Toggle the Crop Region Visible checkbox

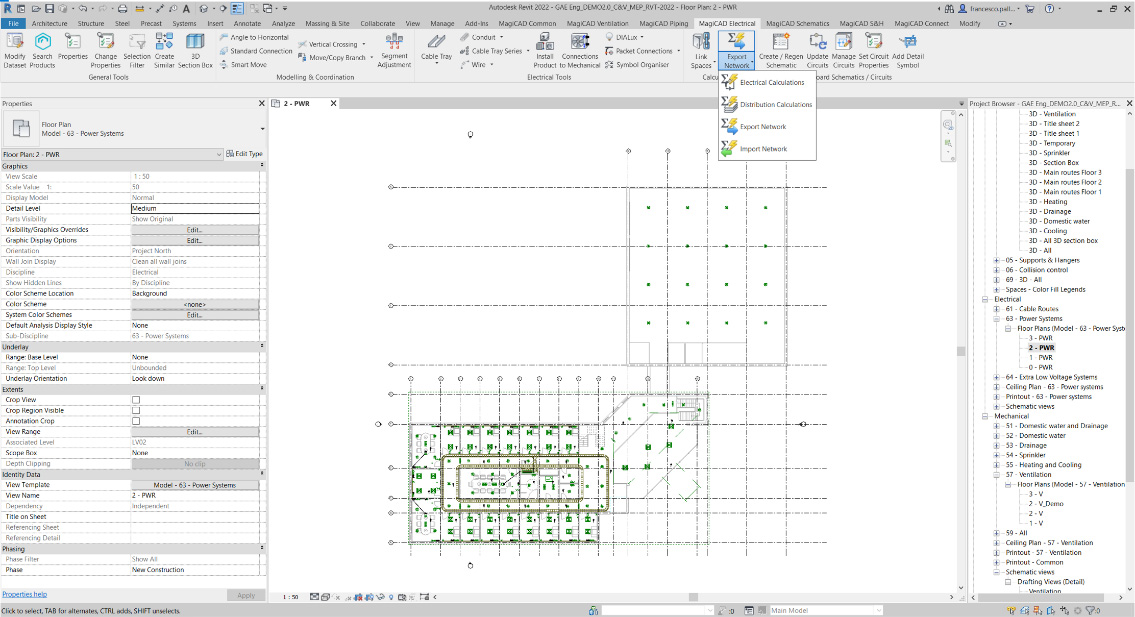click(136, 410)
